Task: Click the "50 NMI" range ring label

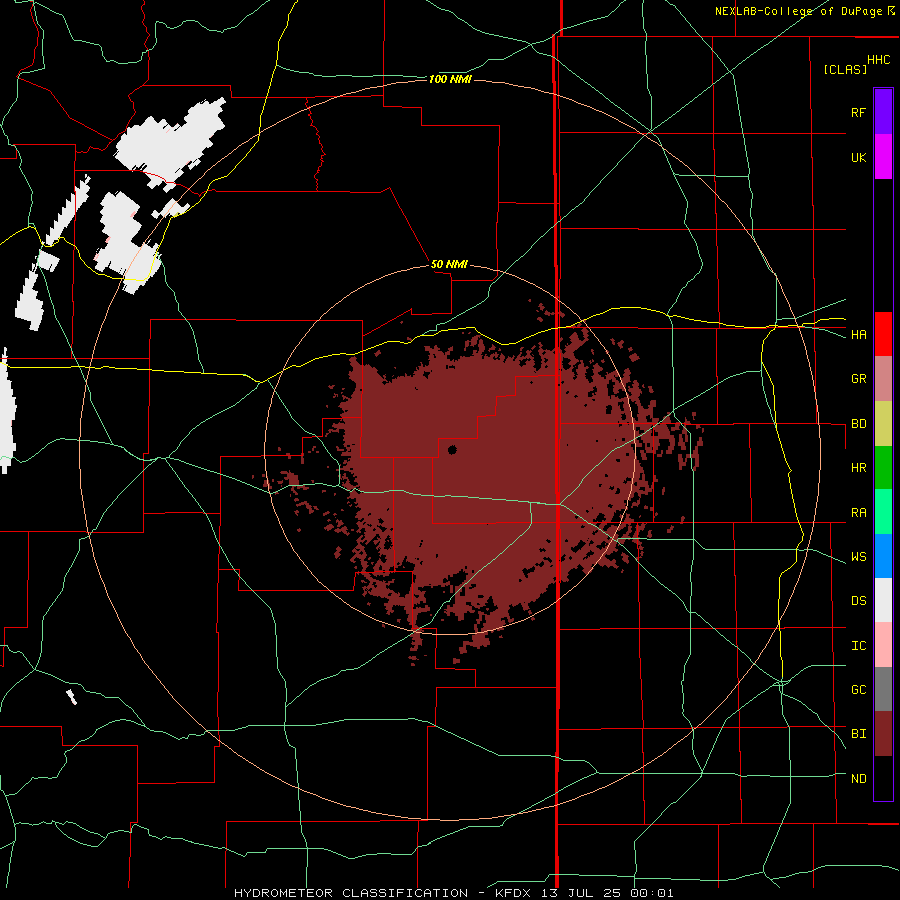Action: pos(449,265)
